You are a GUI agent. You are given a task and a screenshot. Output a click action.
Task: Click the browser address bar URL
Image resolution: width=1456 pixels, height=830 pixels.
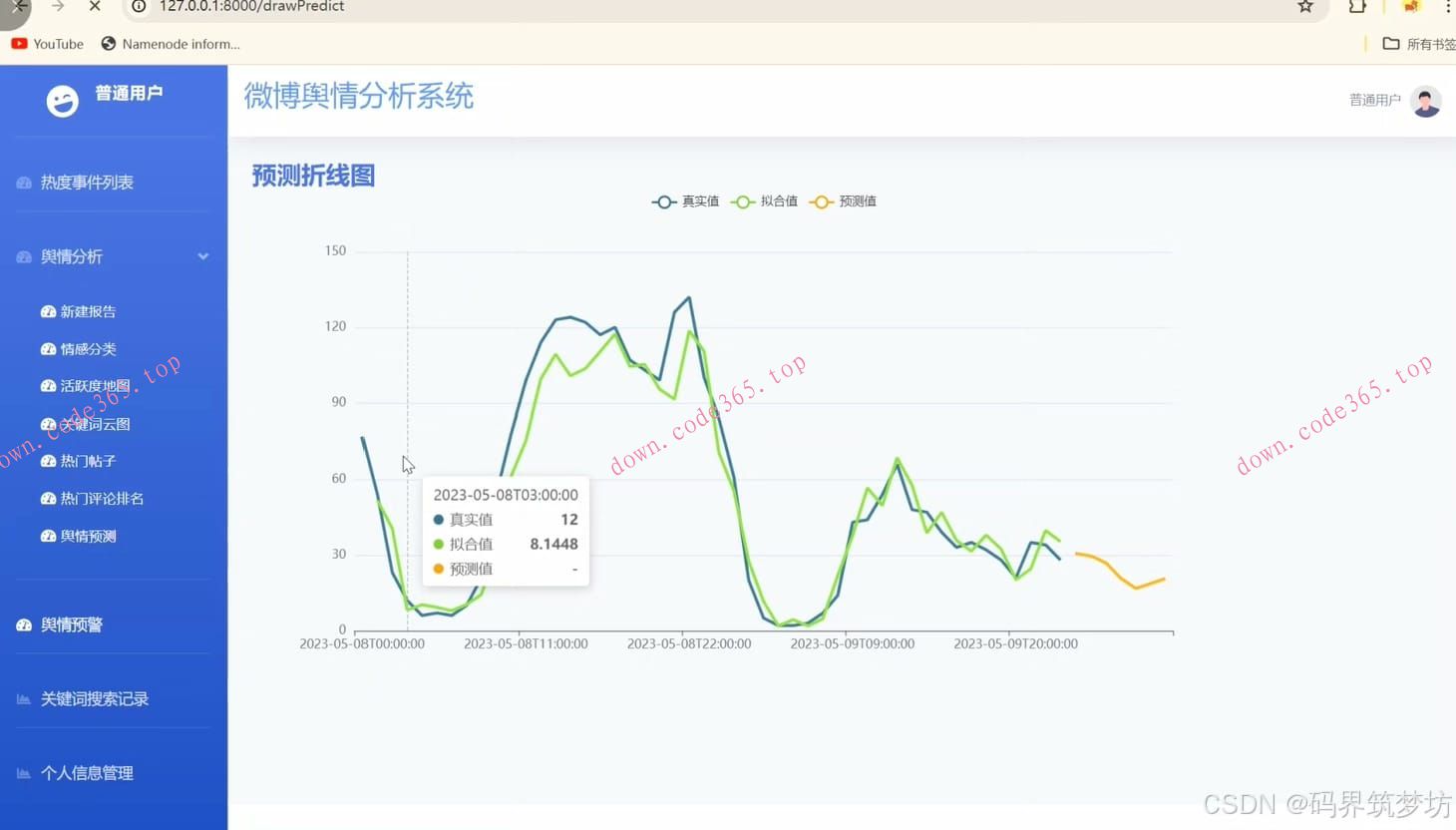251,7
